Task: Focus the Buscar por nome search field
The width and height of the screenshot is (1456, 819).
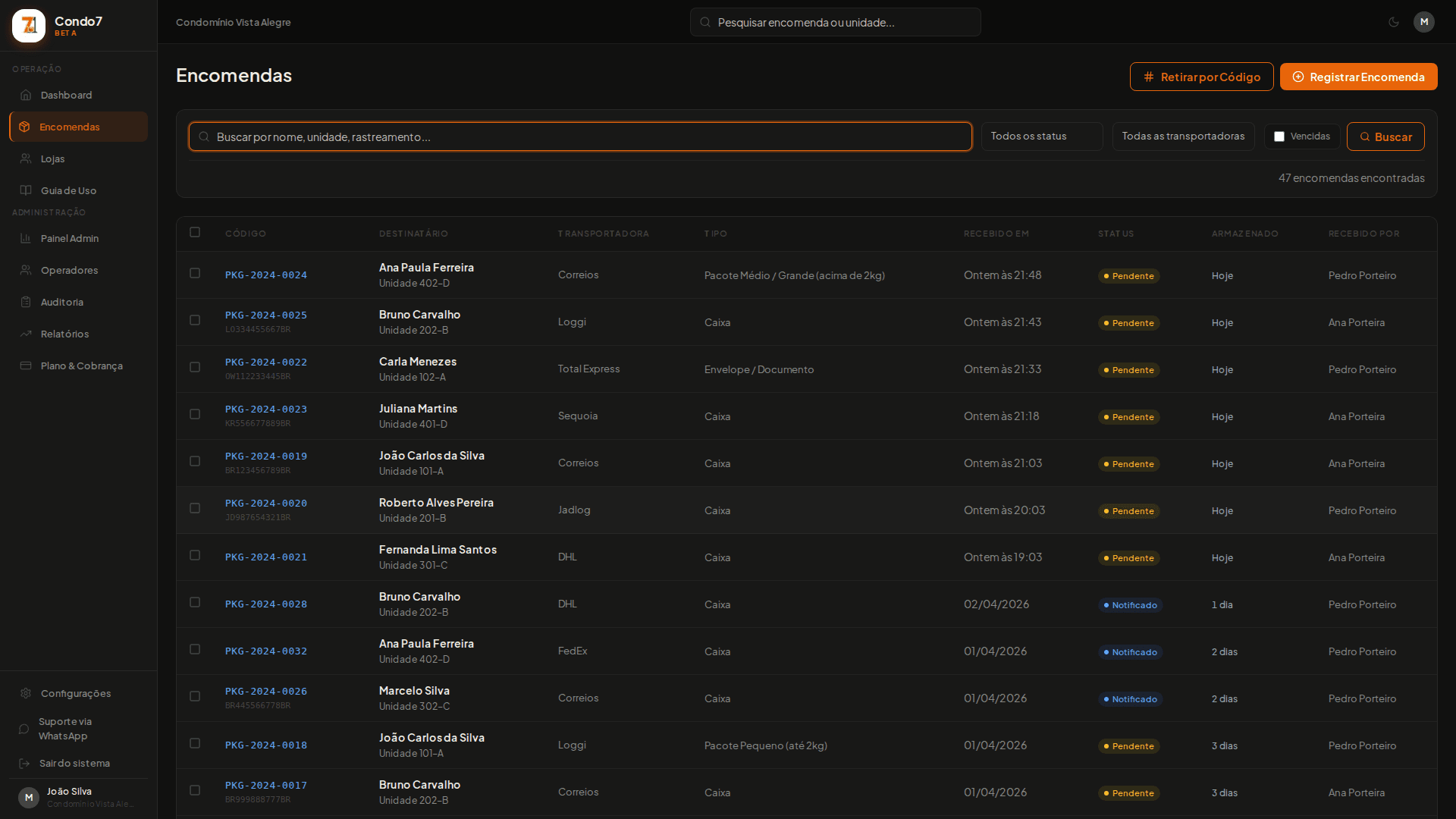Action: [580, 136]
